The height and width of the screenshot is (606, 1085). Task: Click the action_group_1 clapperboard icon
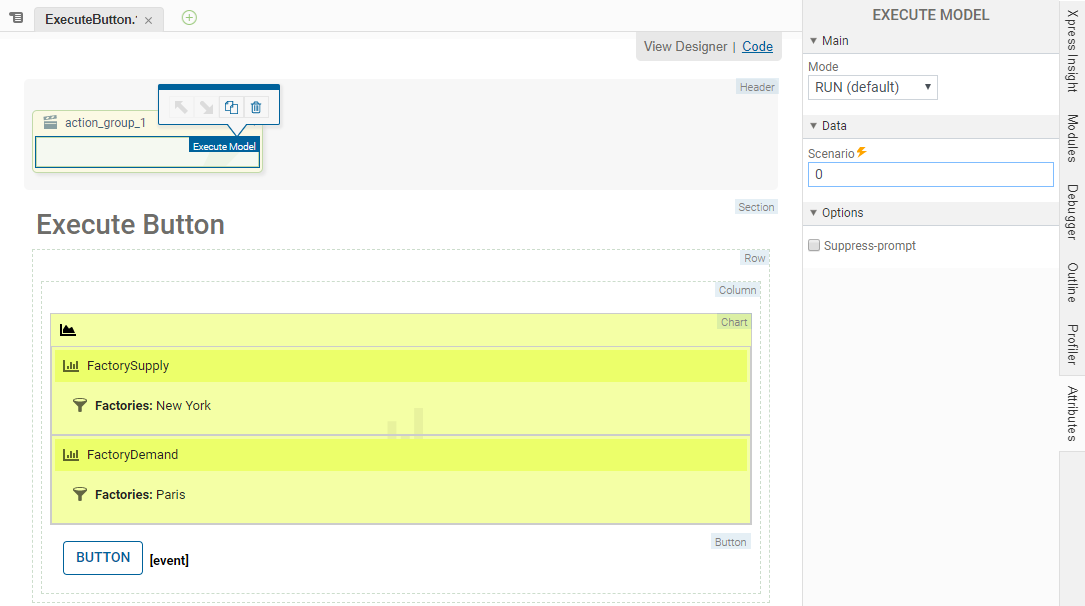[50, 123]
